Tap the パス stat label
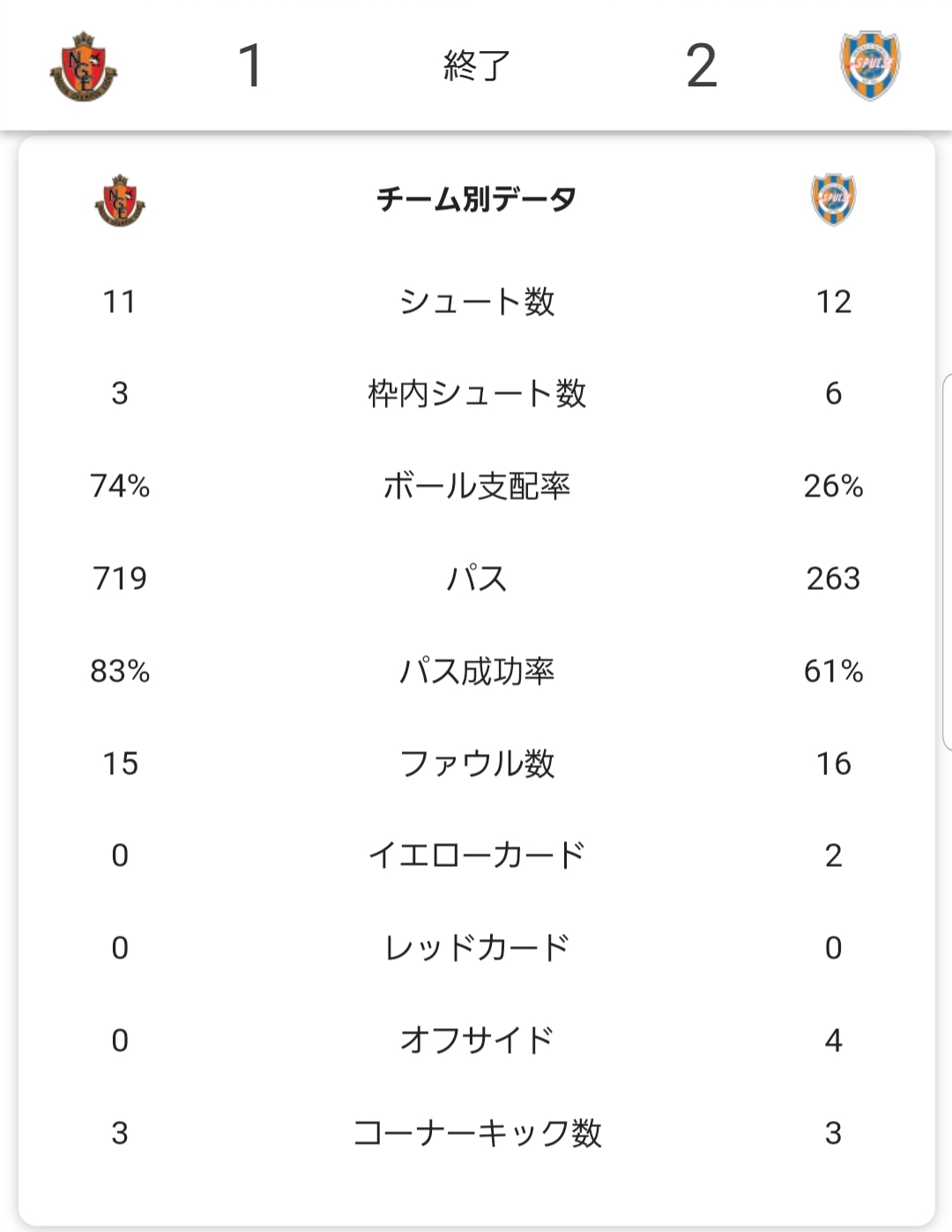 pyautogui.click(x=477, y=579)
